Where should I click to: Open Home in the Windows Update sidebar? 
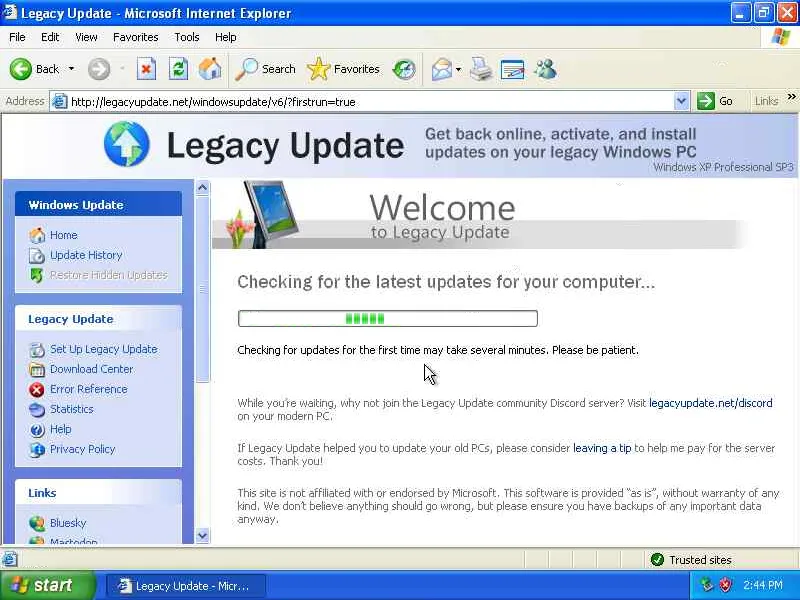pos(64,235)
